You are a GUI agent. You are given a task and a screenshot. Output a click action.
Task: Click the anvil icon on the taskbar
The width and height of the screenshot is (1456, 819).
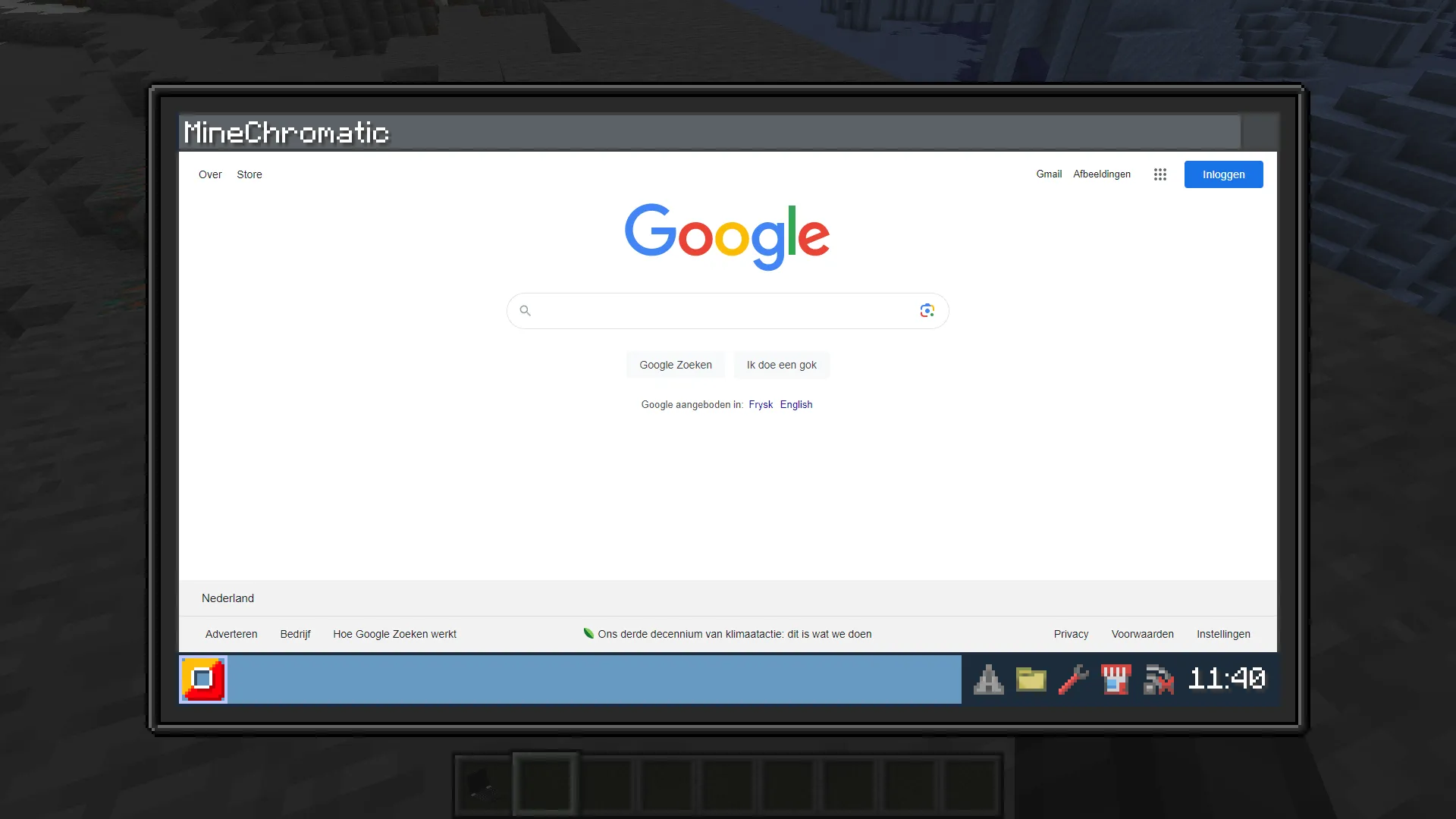(989, 679)
